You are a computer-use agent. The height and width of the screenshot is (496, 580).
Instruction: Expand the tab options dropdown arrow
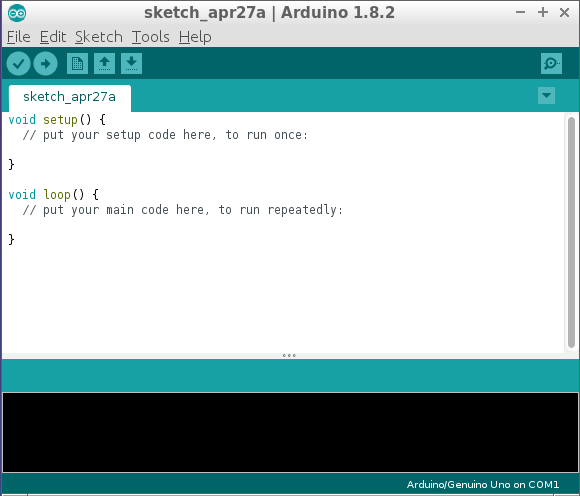point(546,95)
